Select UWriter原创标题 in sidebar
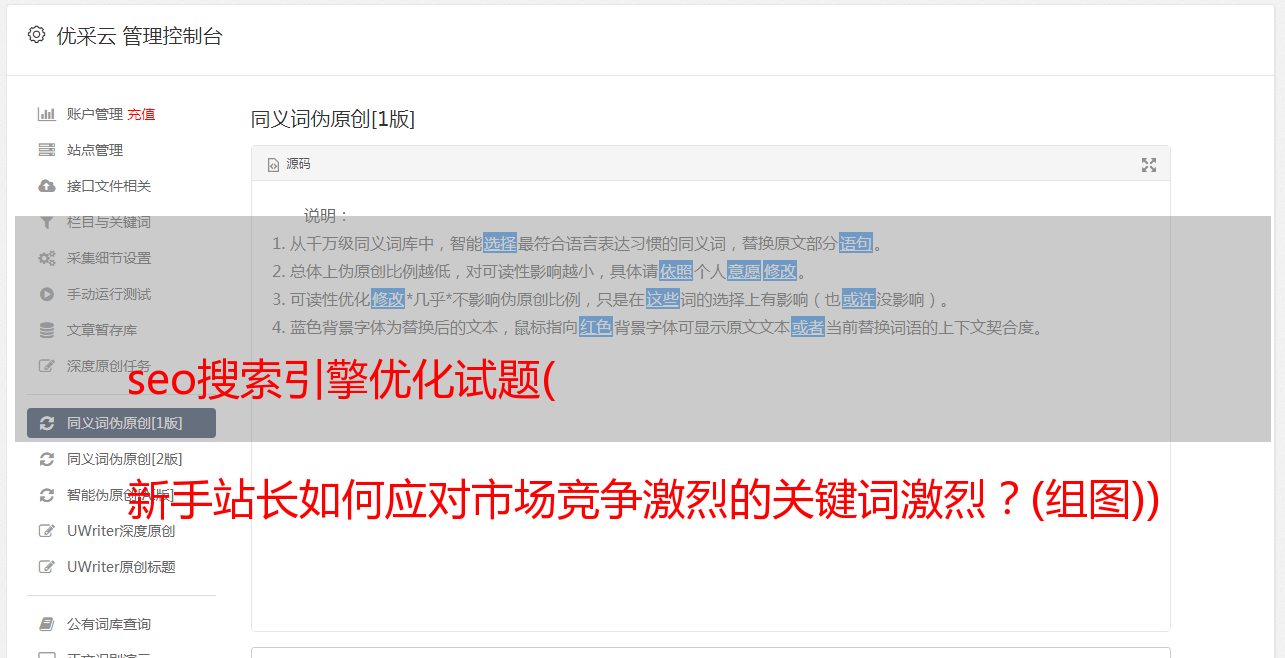This screenshot has height=658, width=1285. pos(121,567)
